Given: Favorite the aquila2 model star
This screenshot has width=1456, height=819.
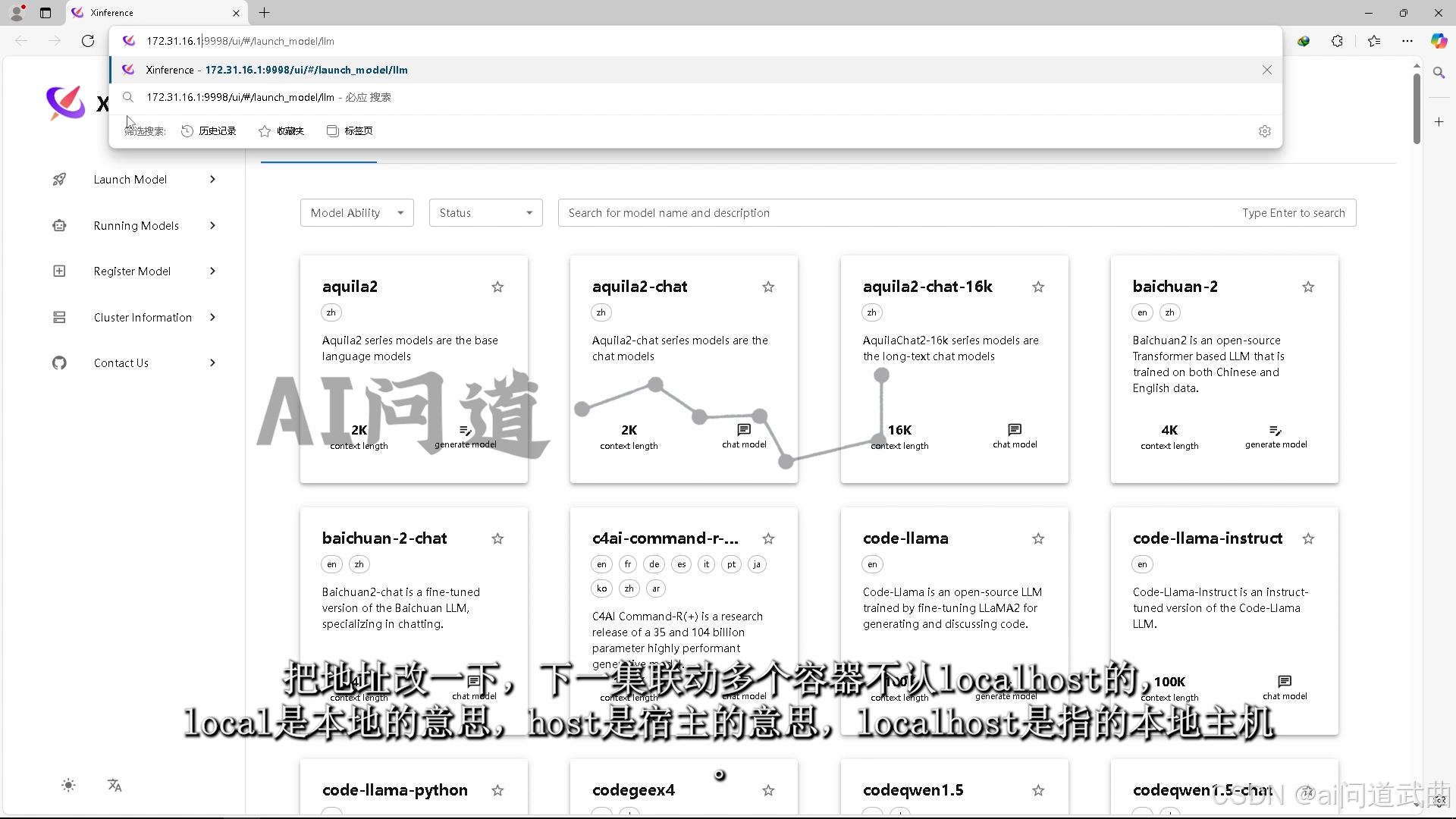Looking at the screenshot, I should point(497,287).
